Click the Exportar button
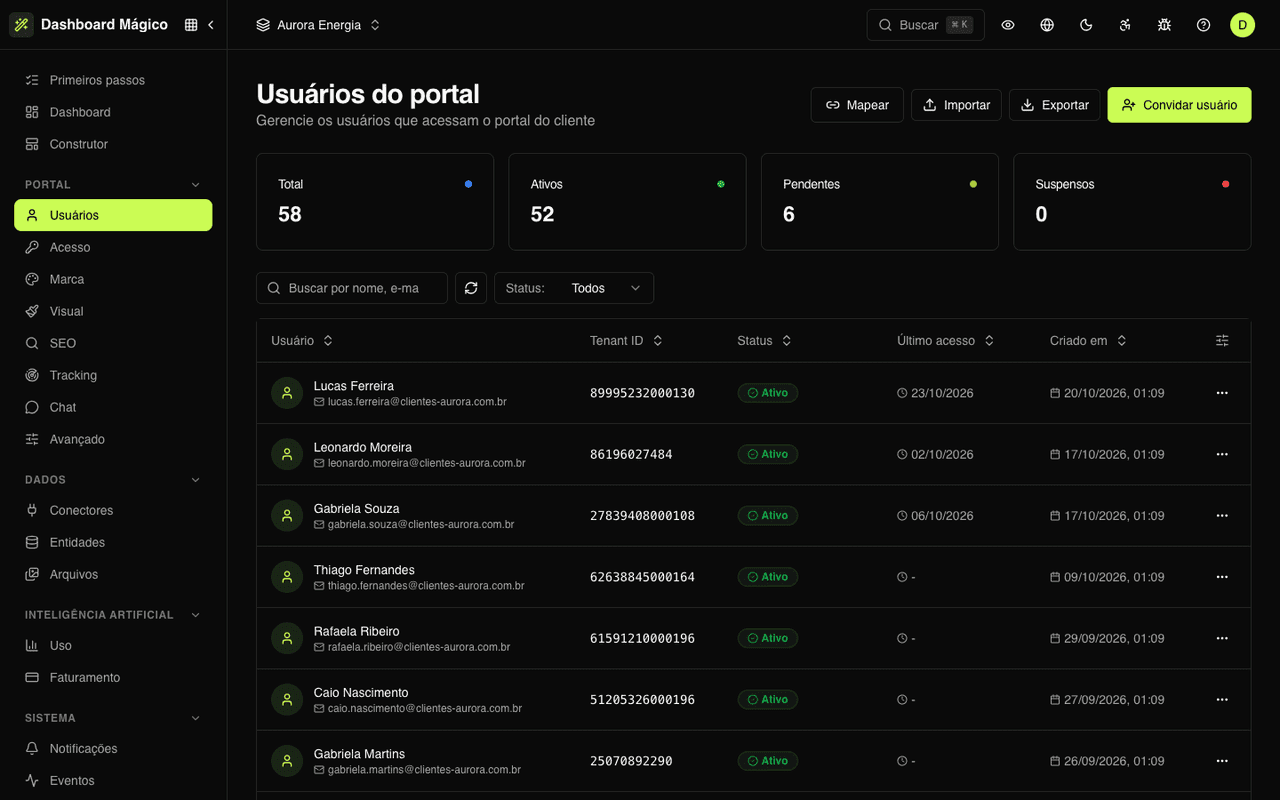This screenshot has height=800, width=1280. pyautogui.click(x=1055, y=105)
